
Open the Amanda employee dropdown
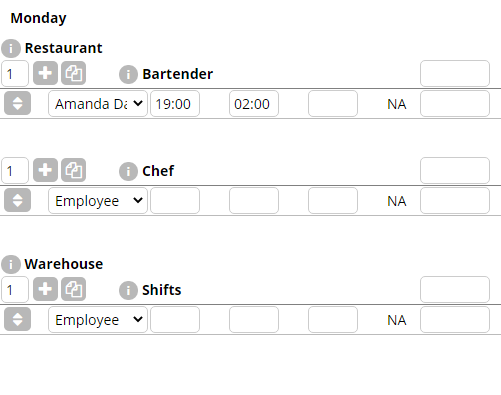coord(98,104)
